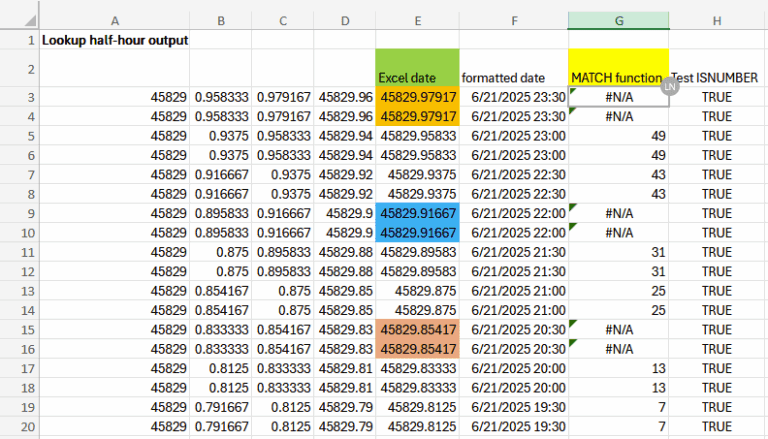Click the TRUE cell in row 3
The image size is (768, 439).
717,97
